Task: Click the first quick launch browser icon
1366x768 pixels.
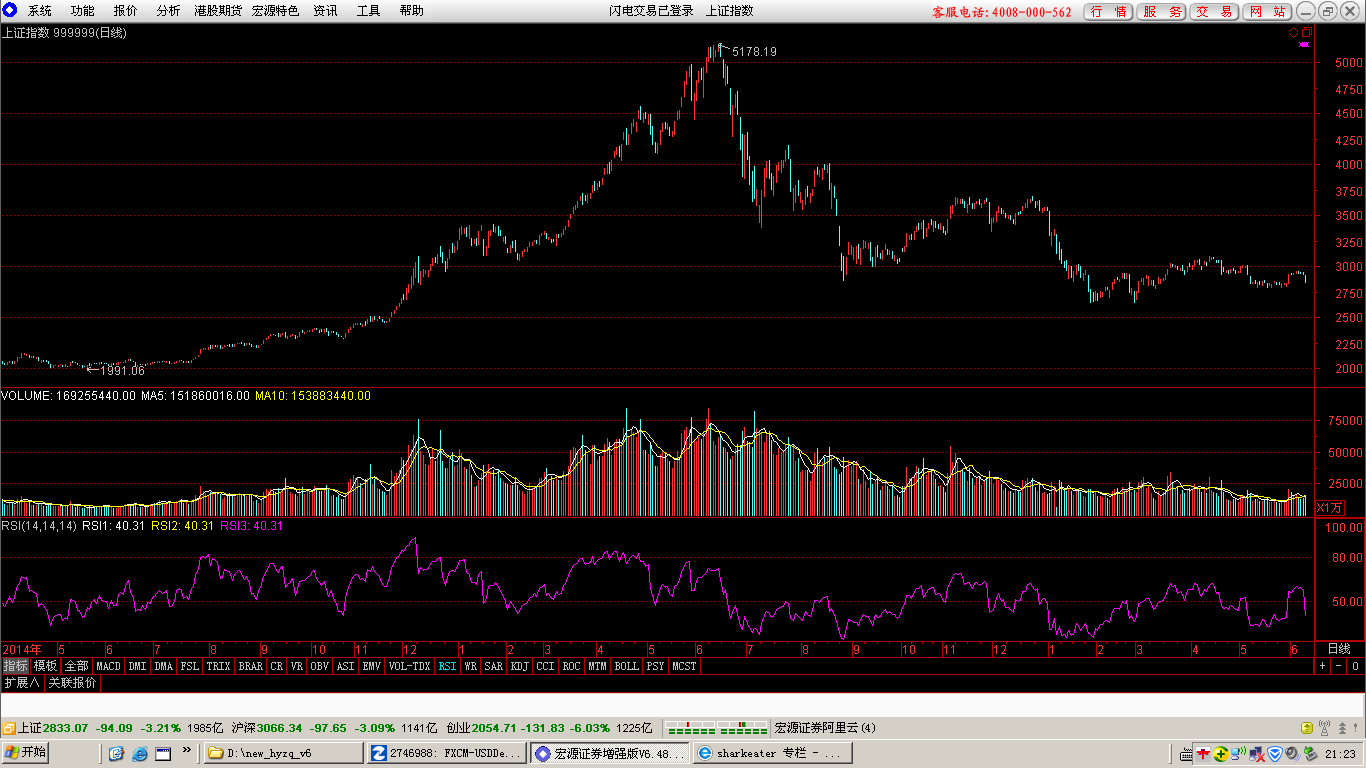Action: coord(116,753)
